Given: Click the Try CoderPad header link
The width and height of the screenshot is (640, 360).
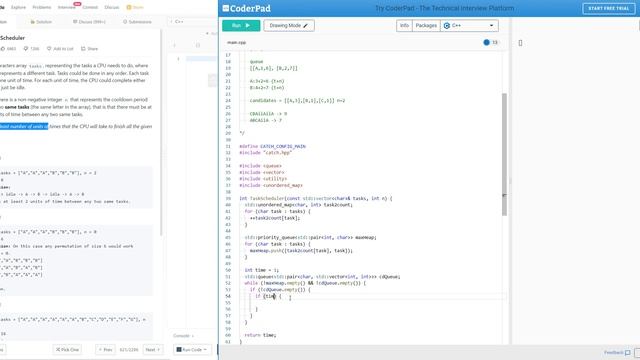Looking at the screenshot, I should click(x=444, y=8).
